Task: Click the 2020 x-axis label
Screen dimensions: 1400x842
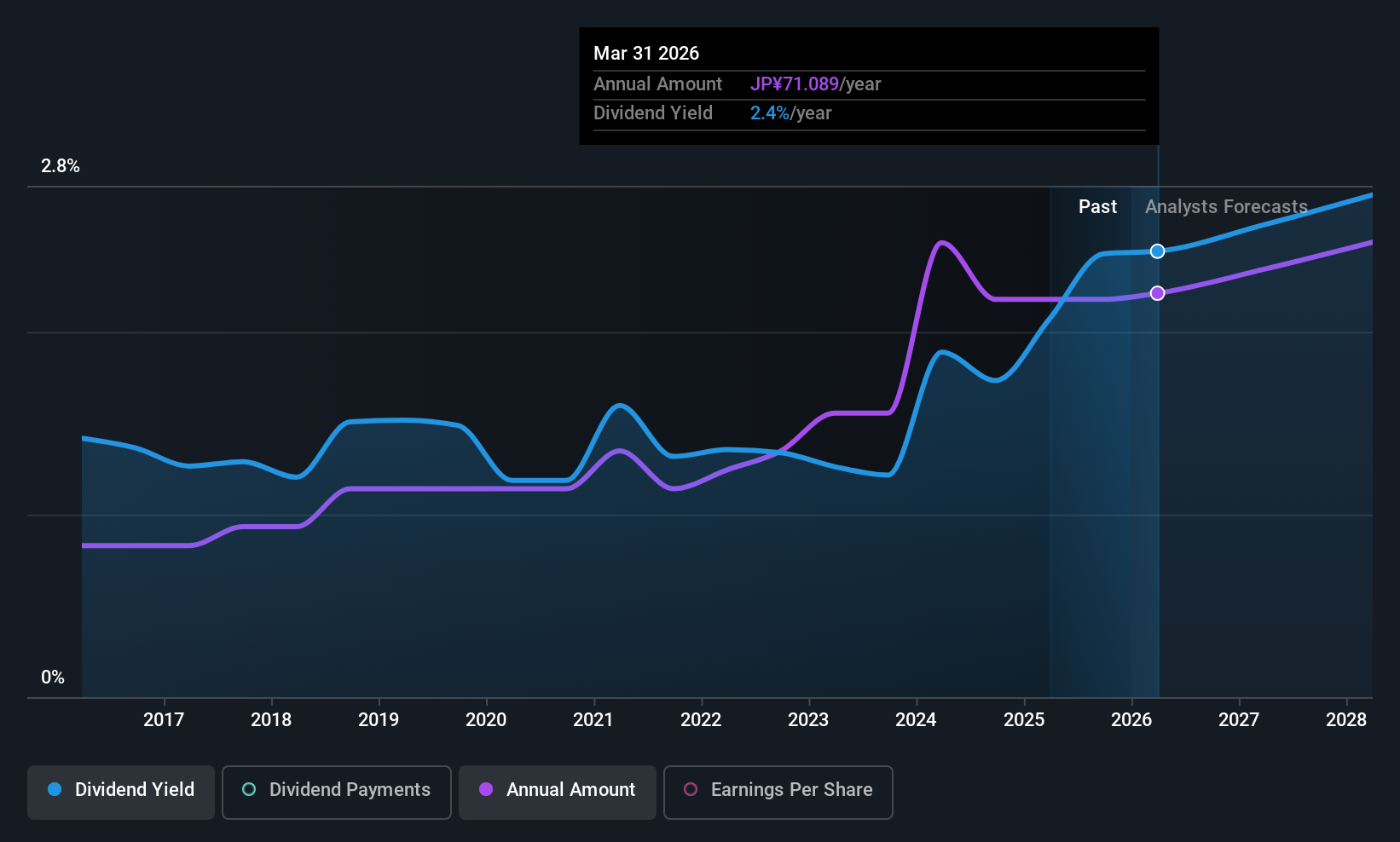Action: (486, 720)
